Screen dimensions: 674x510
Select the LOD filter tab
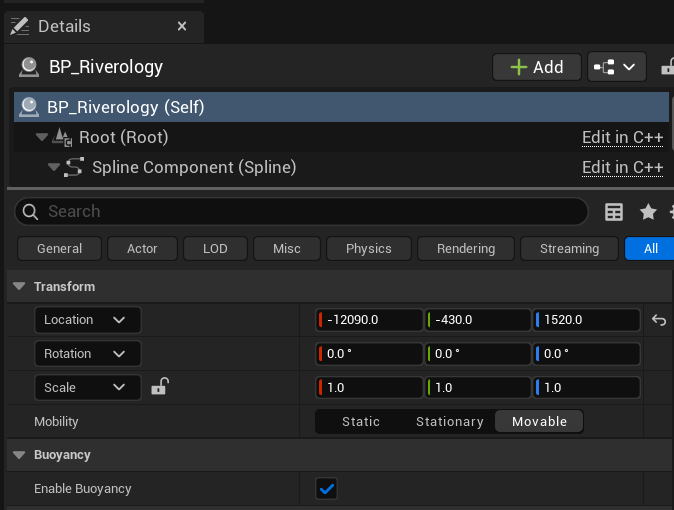[x=215, y=249]
